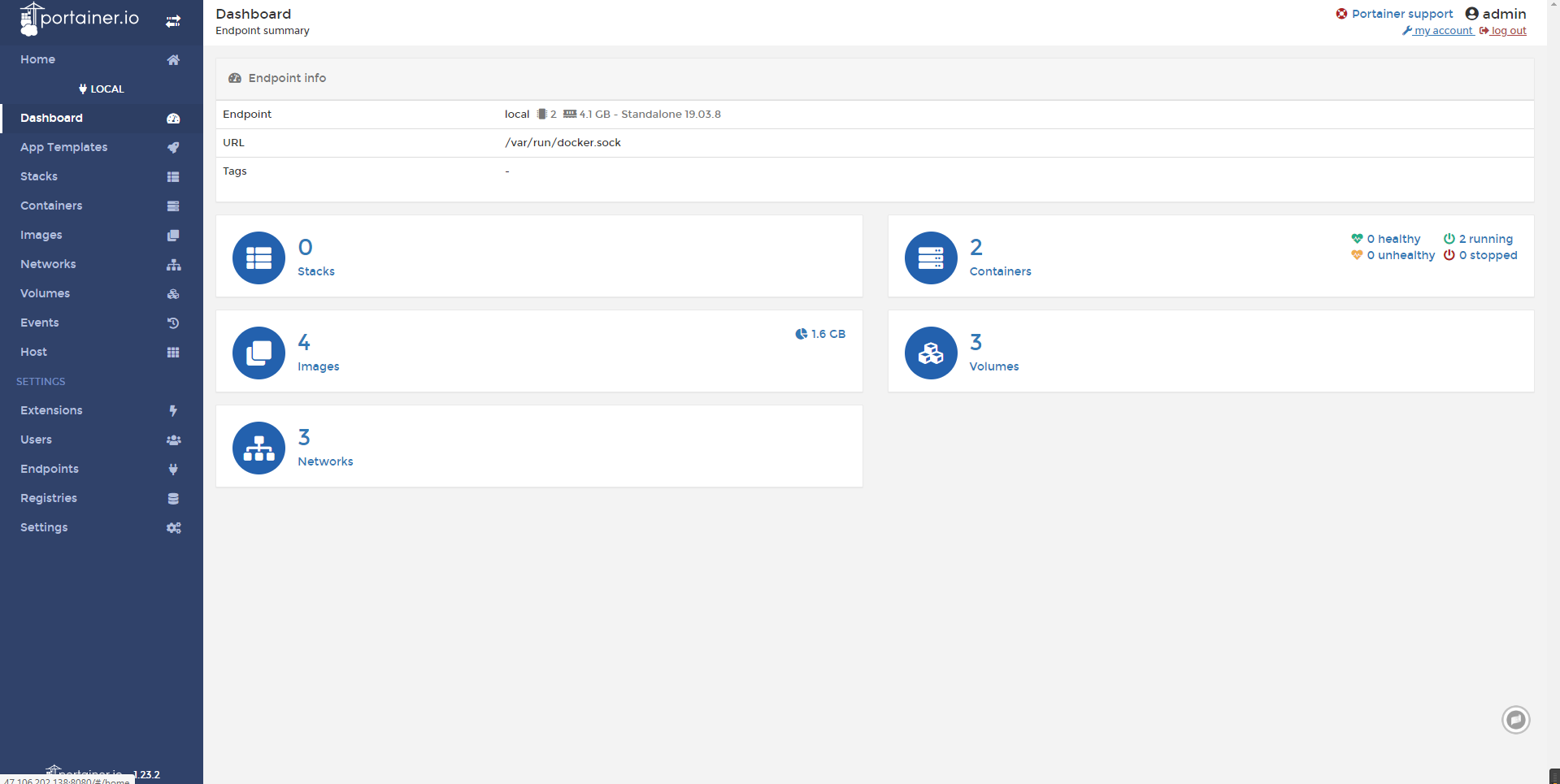Click the rocket icon beside App Templates
The image size is (1560, 784).
(x=173, y=147)
